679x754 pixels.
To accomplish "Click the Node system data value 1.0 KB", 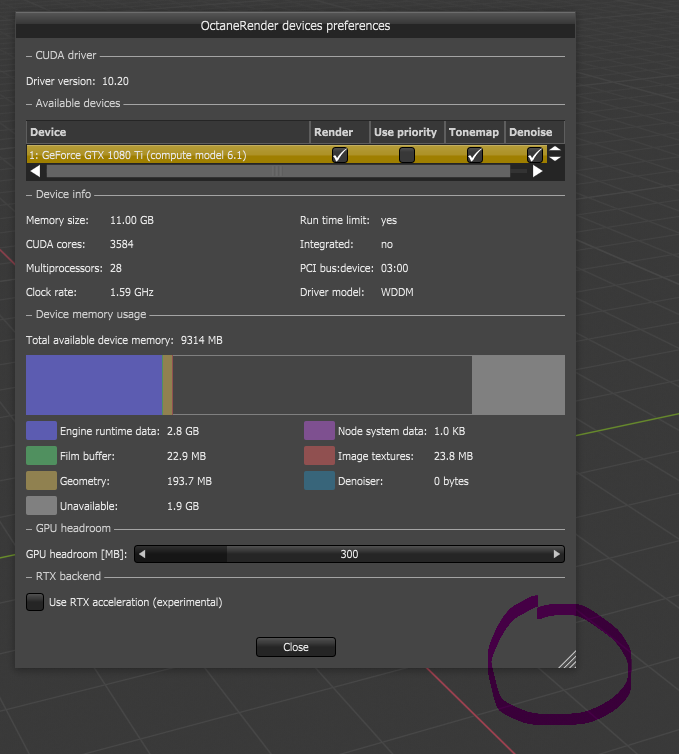I will coord(450,431).
